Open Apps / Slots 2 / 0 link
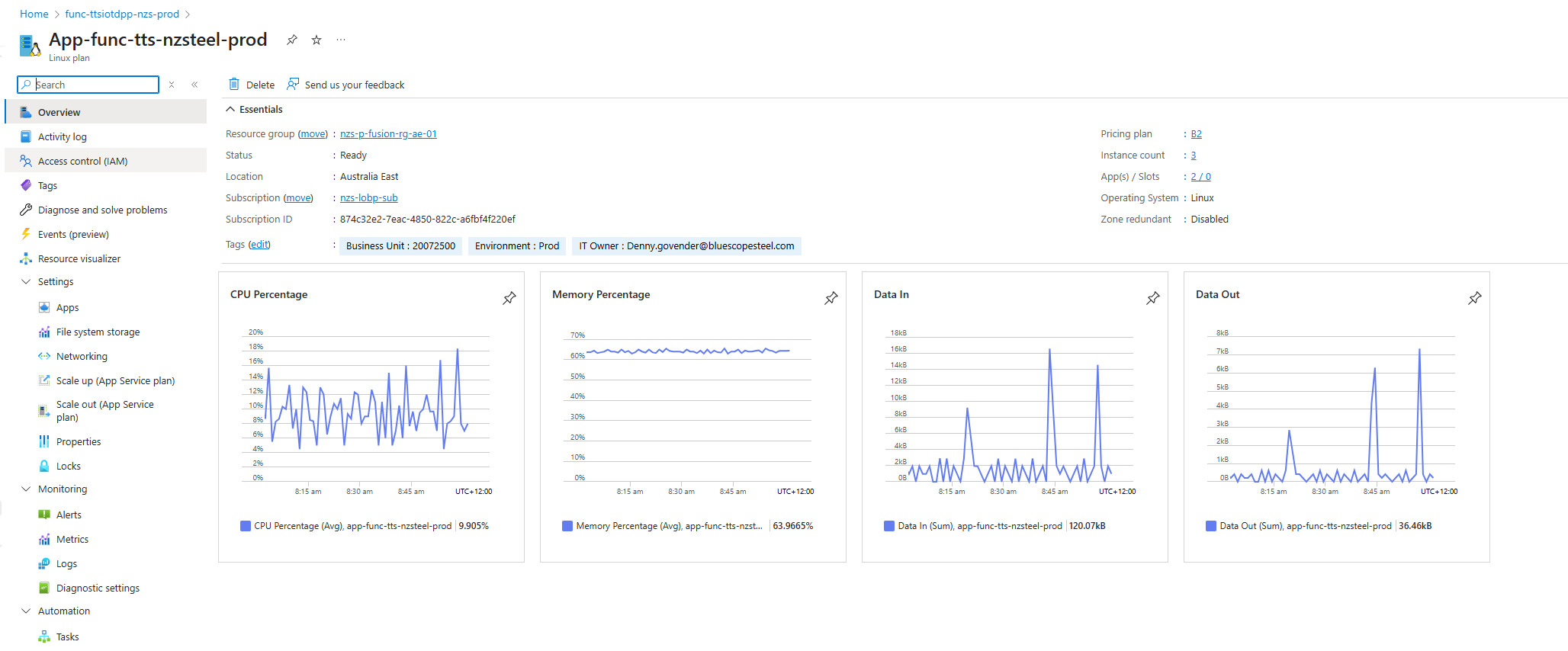The width and height of the screenshot is (1568, 651). (x=1200, y=176)
